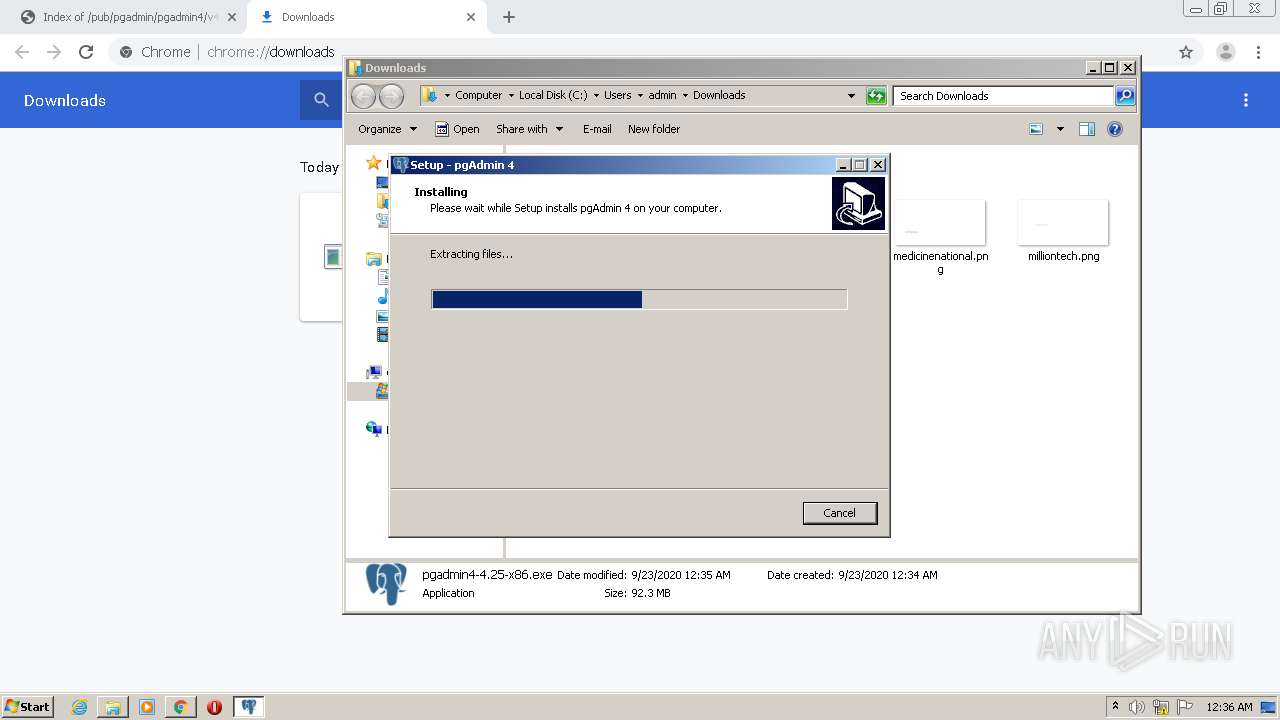This screenshot has height=720, width=1280.
Task: Go back in Chrome
Action: [22, 52]
